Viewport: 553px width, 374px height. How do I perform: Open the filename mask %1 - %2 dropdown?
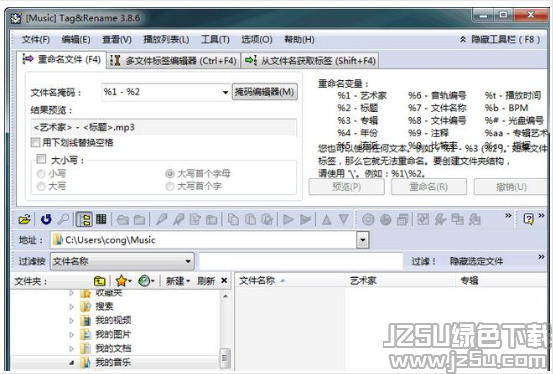click(x=225, y=92)
